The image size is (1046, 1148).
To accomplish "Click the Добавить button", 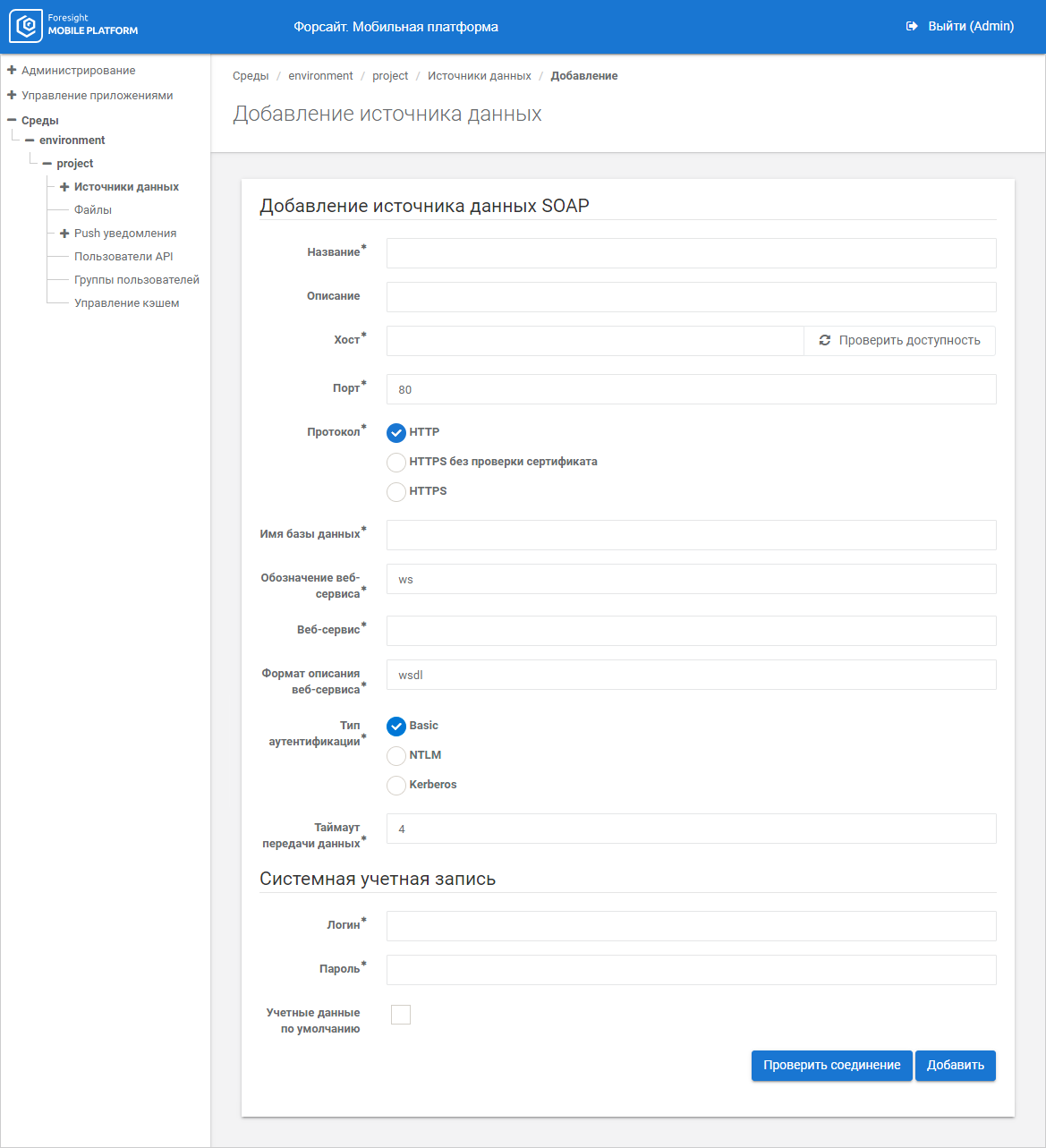I will (x=955, y=1066).
